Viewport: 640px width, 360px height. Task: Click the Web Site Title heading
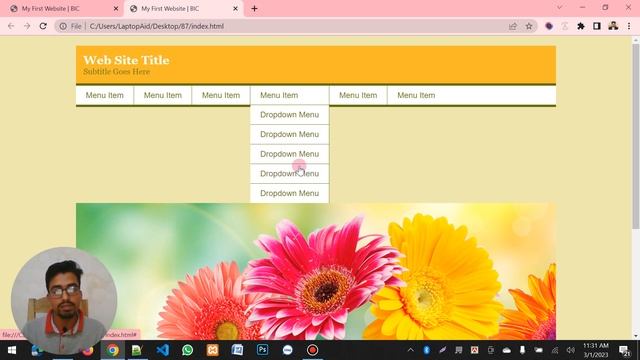point(126,60)
